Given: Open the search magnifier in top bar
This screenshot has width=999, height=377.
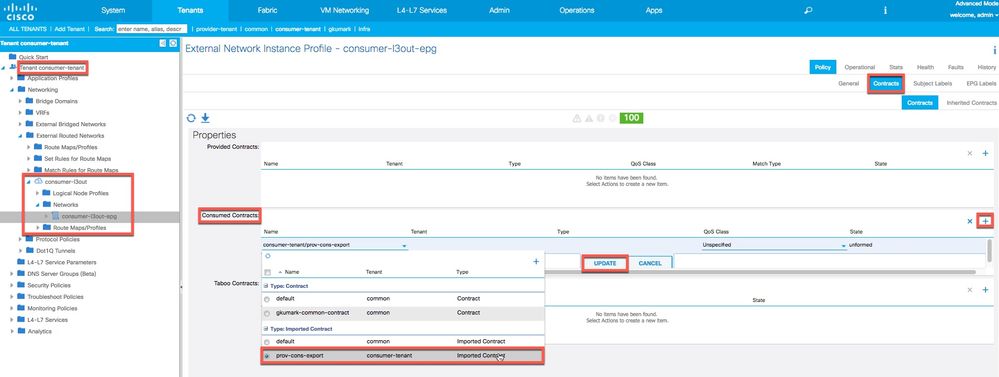Looking at the screenshot, I should pyautogui.click(x=809, y=10).
